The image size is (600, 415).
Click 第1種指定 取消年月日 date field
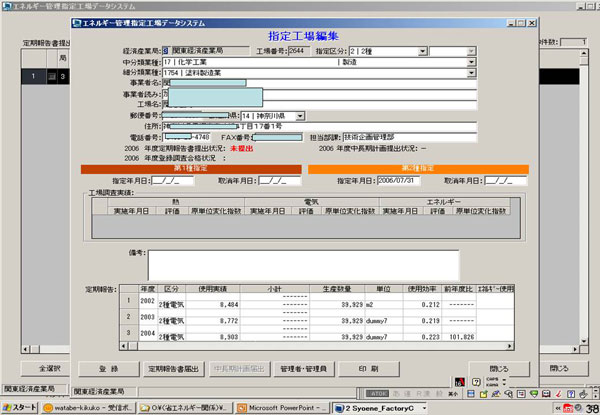click(x=280, y=181)
